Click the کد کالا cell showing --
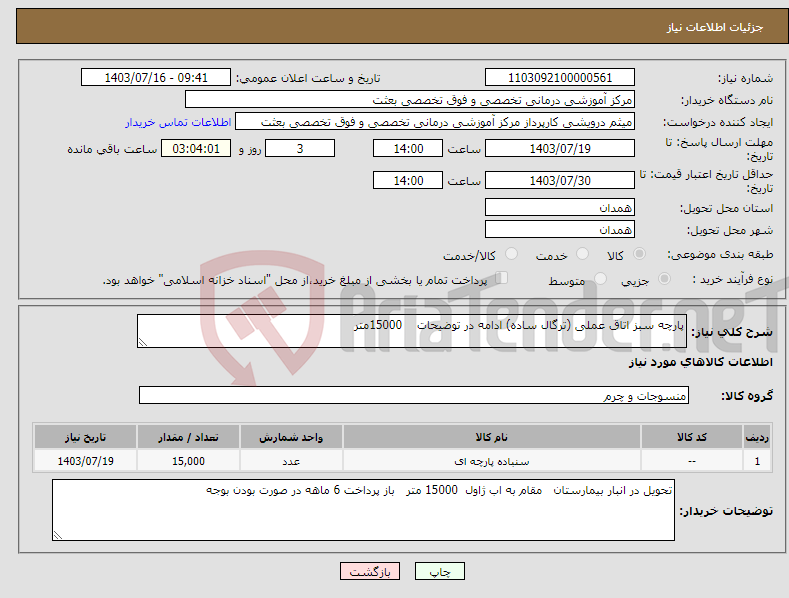 pos(692,461)
